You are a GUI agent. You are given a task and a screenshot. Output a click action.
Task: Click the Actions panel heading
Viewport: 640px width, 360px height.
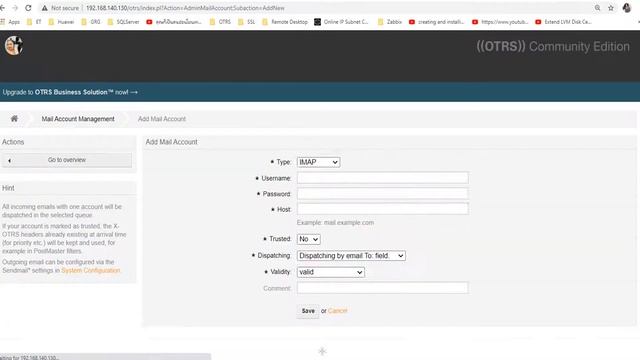click(13, 142)
